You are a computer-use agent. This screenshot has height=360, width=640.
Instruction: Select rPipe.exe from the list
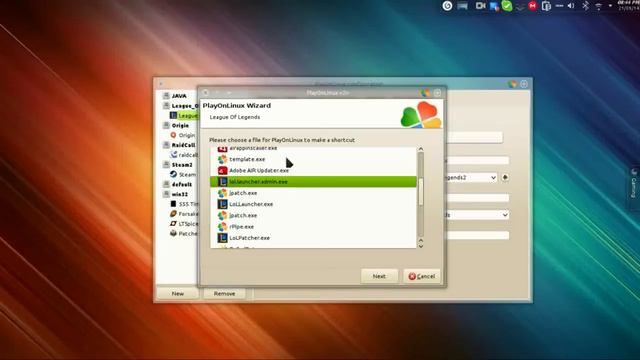[313, 227]
